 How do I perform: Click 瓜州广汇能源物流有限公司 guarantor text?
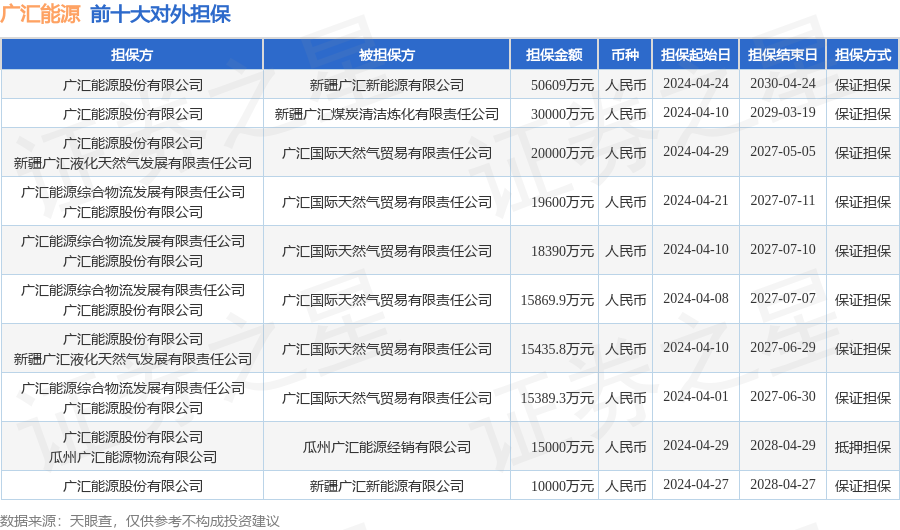pos(133,457)
